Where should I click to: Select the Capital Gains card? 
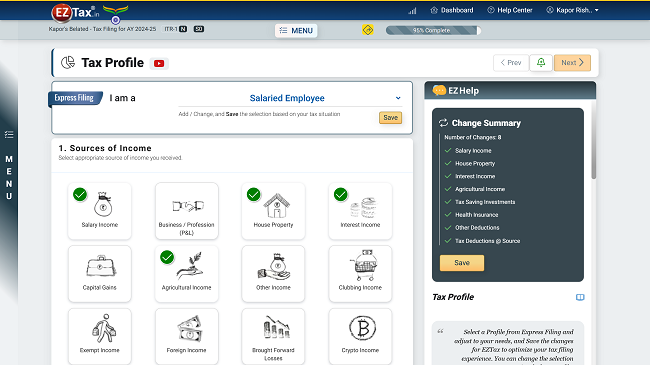99,274
